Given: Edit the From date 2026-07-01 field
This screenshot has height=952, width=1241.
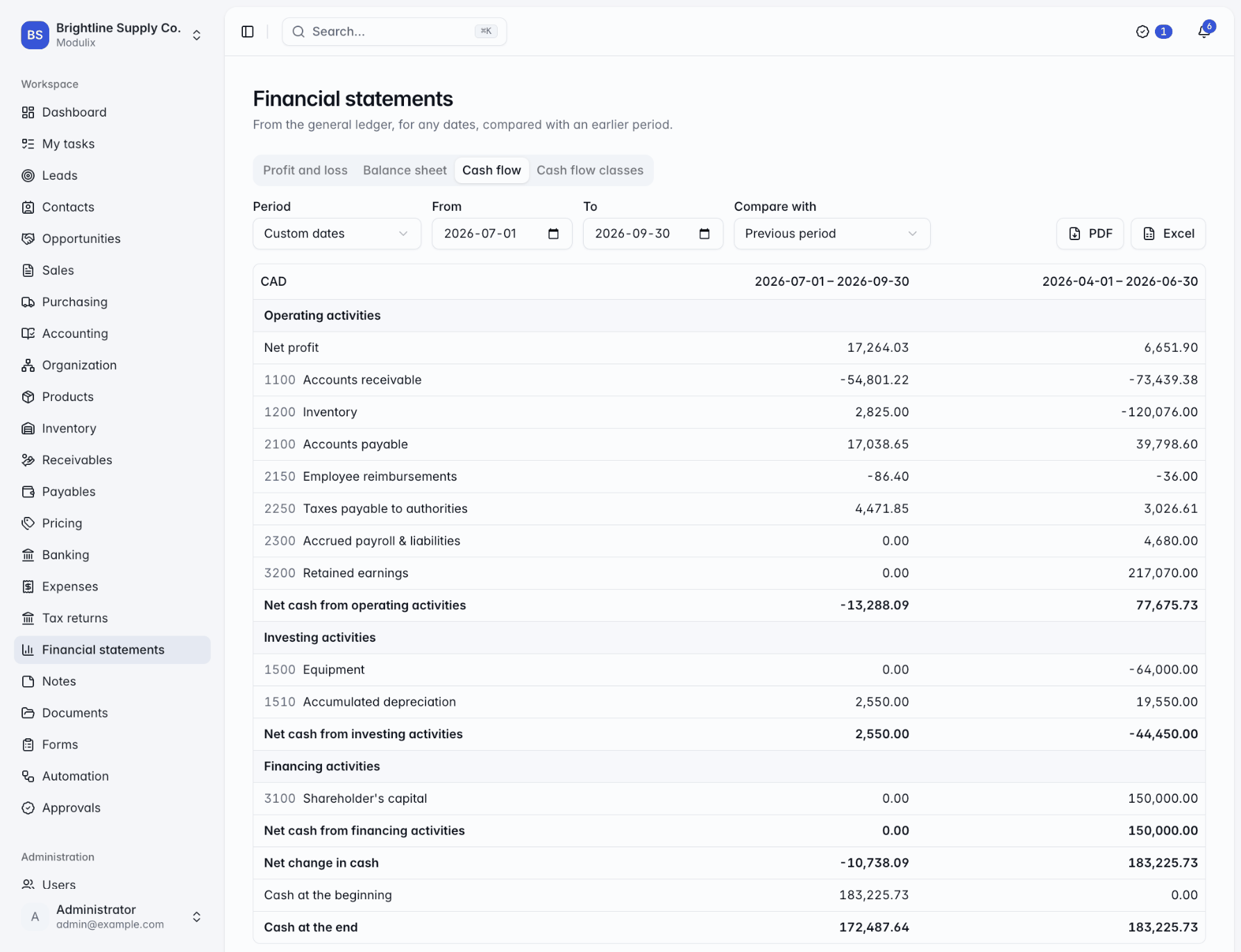Looking at the screenshot, I should tap(502, 234).
